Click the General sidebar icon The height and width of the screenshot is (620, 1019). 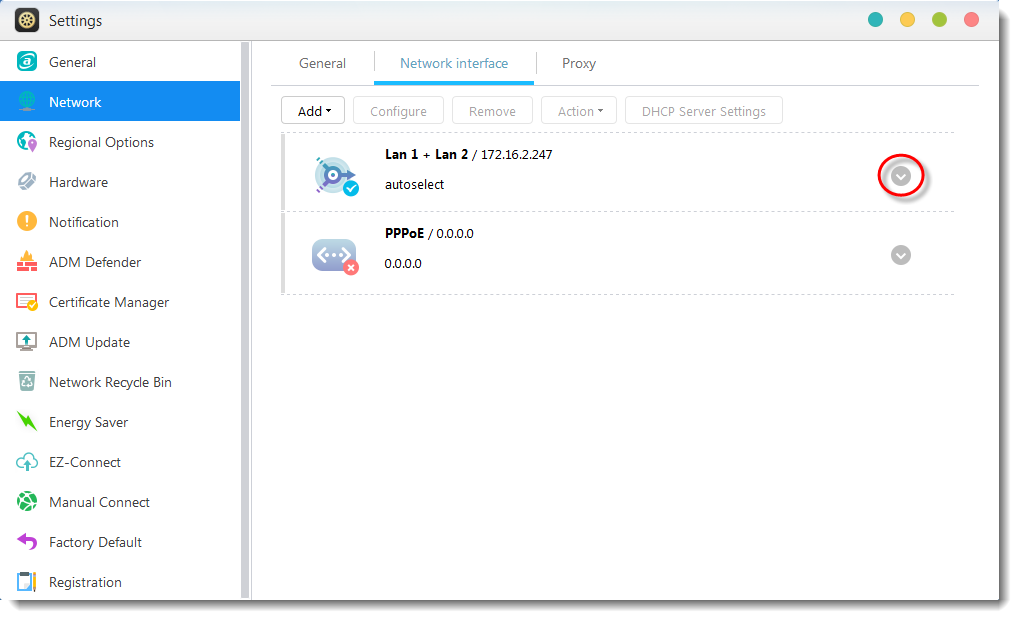27,62
